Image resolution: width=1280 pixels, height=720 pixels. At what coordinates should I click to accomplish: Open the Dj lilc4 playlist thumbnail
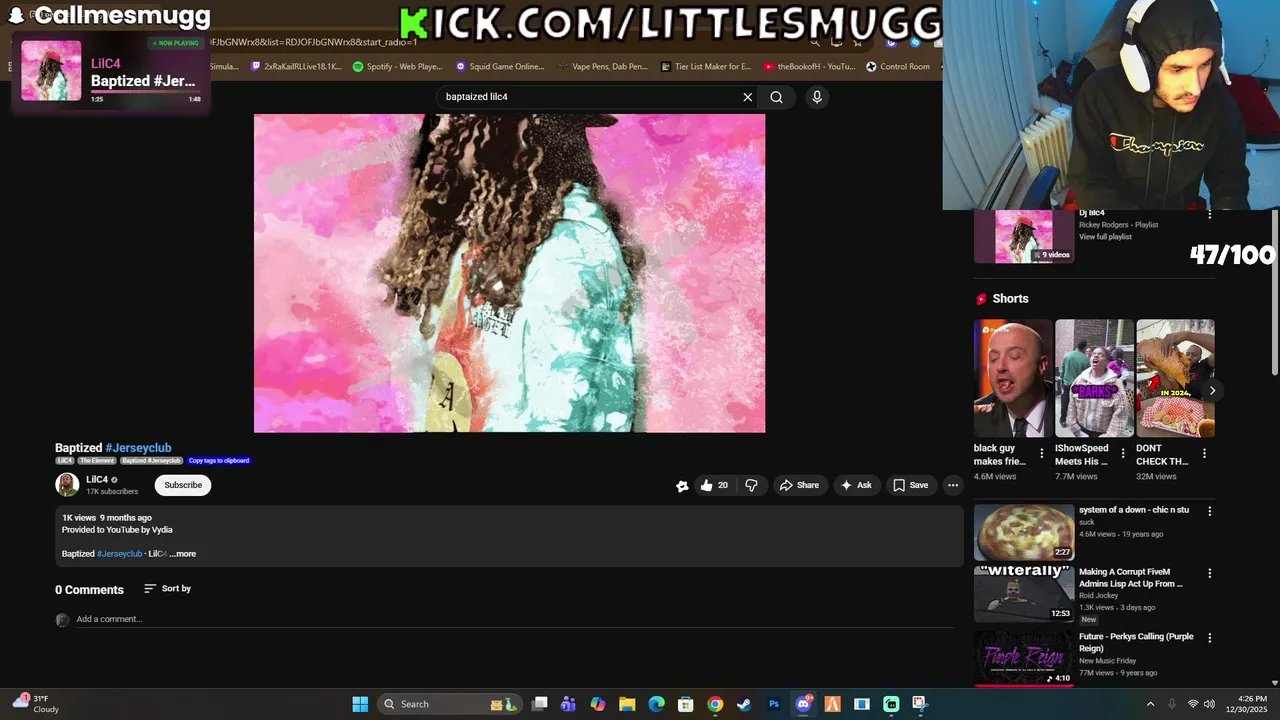pos(1024,237)
